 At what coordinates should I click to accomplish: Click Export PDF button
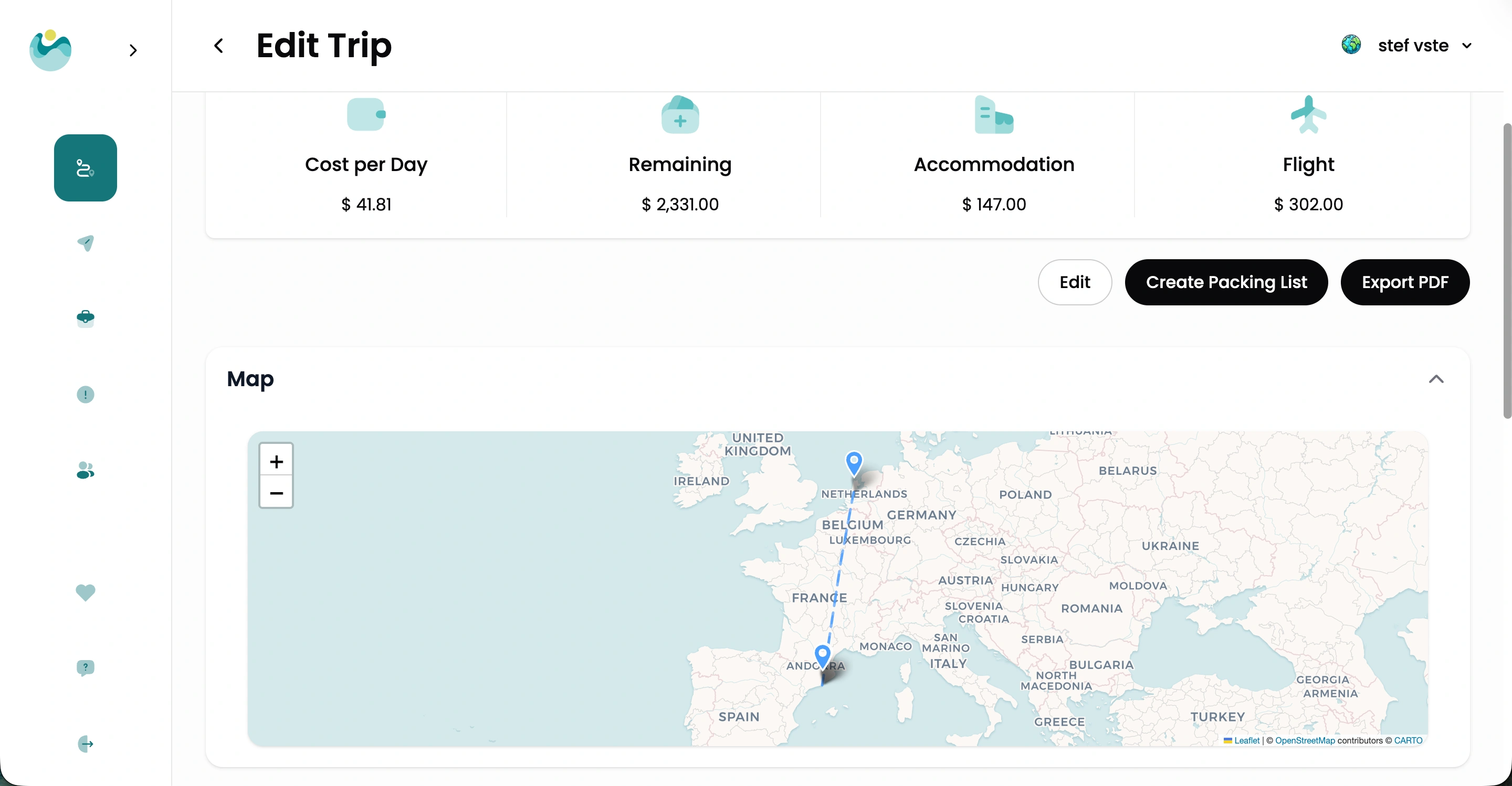click(x=1404, y=282)
